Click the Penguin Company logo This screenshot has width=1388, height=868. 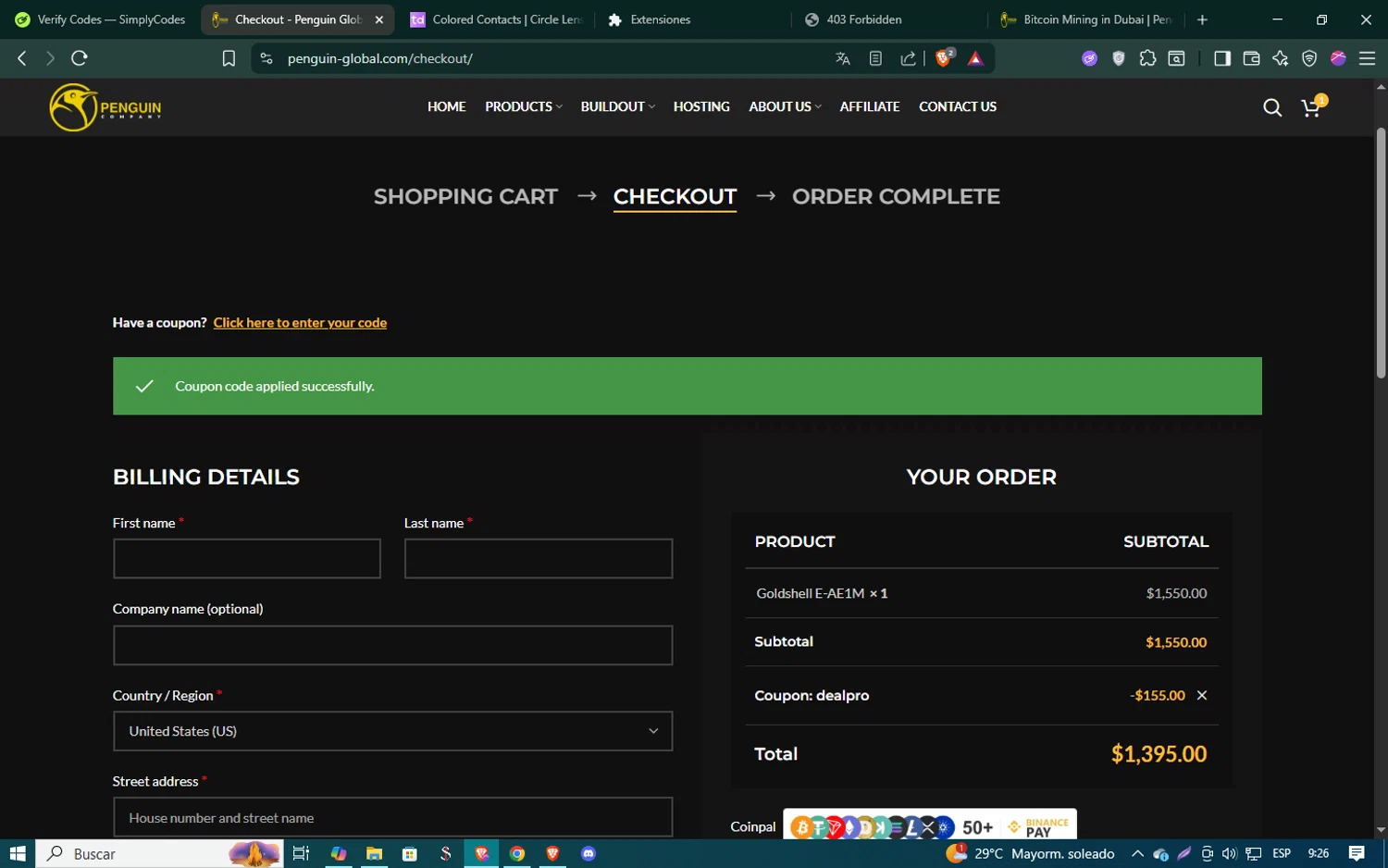[x=105, y=107]
